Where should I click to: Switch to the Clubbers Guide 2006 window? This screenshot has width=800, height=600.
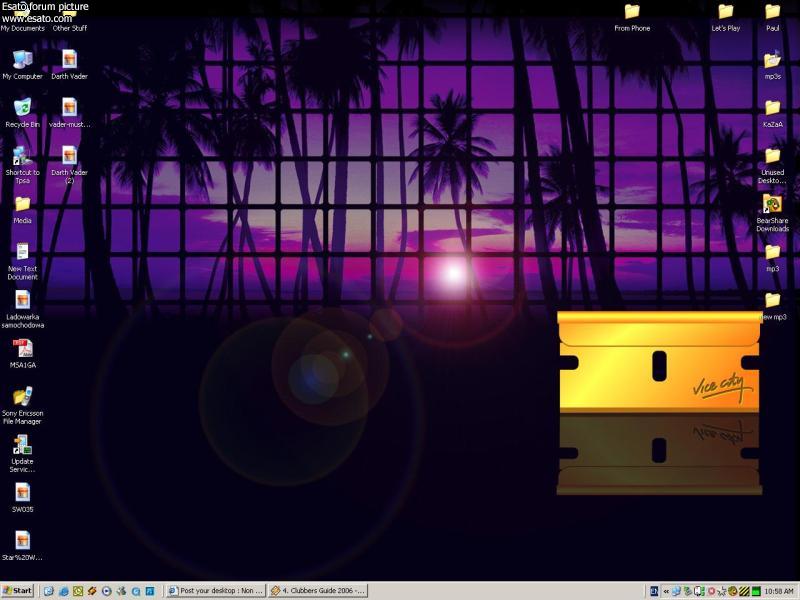(x=318, y=591)
